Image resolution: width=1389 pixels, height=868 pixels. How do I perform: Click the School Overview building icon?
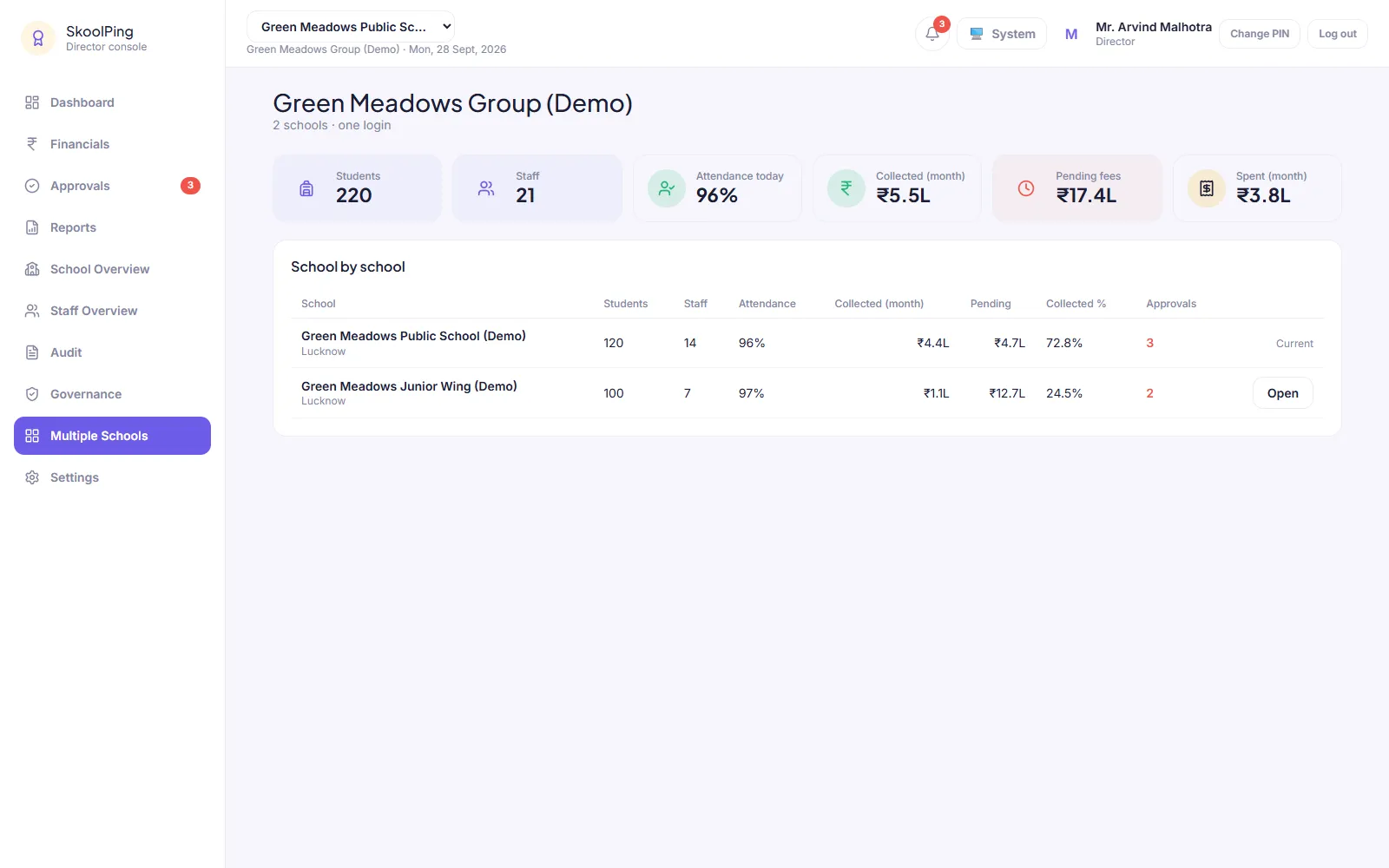click(32, 269)
